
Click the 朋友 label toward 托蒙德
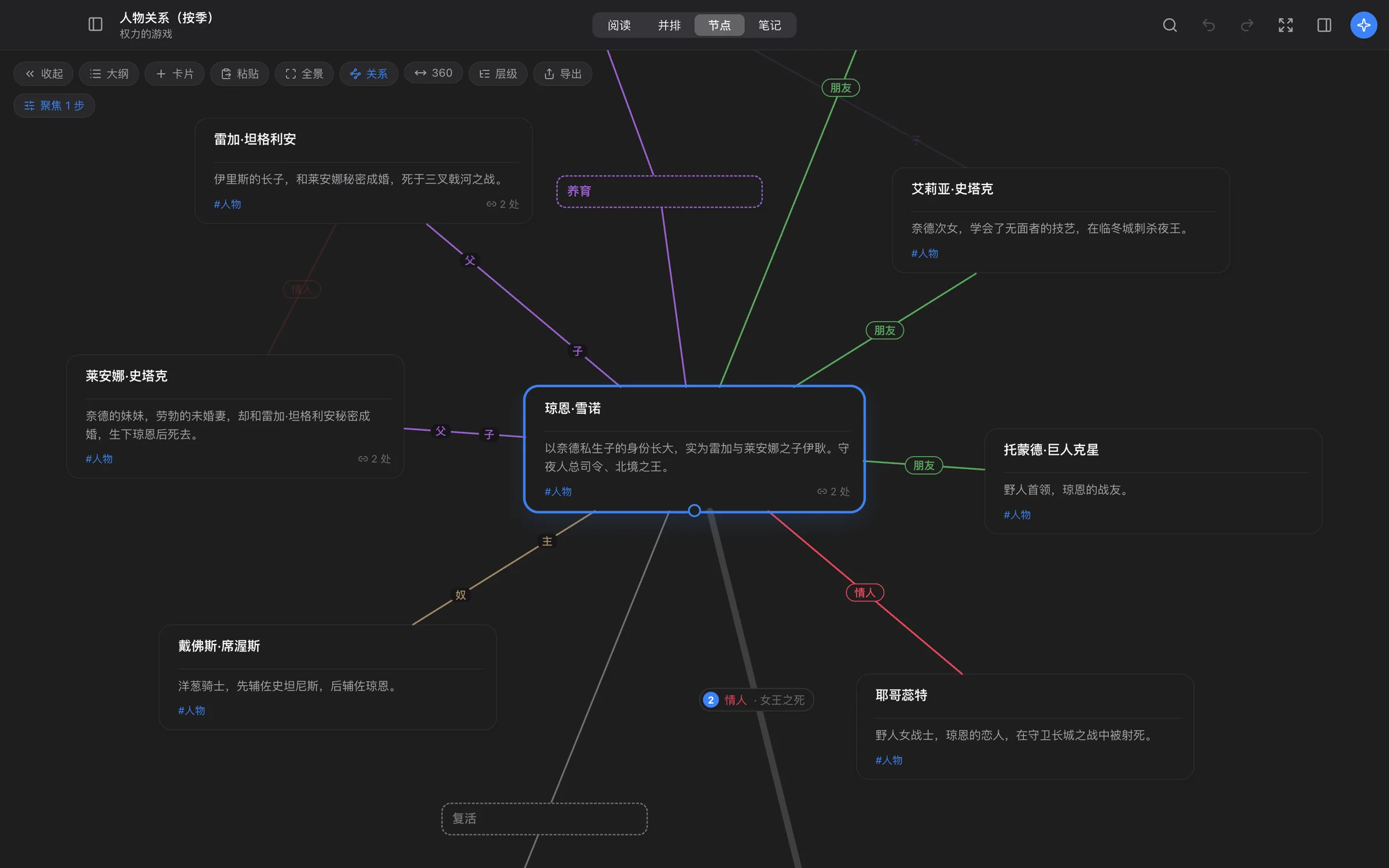tap(924, 465)
